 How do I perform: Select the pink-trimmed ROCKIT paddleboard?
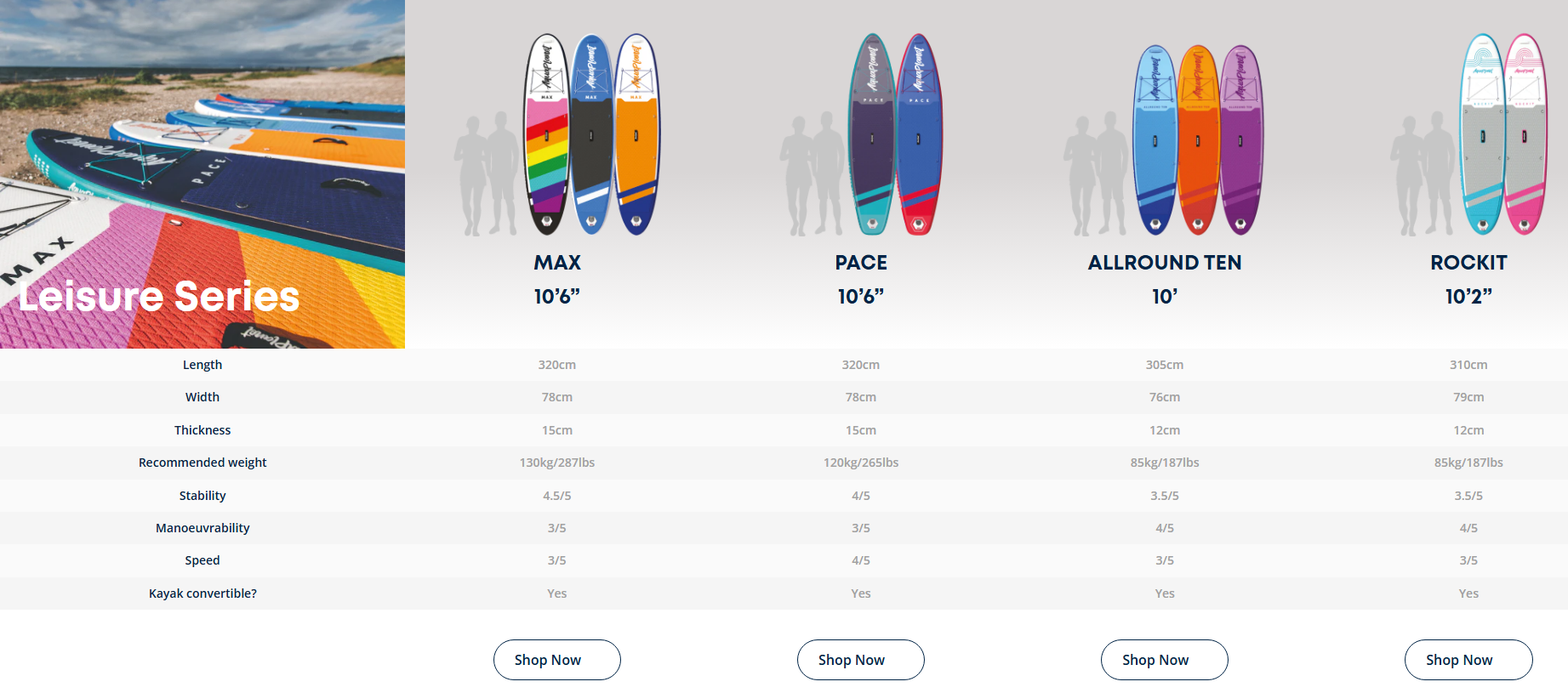1525,136
